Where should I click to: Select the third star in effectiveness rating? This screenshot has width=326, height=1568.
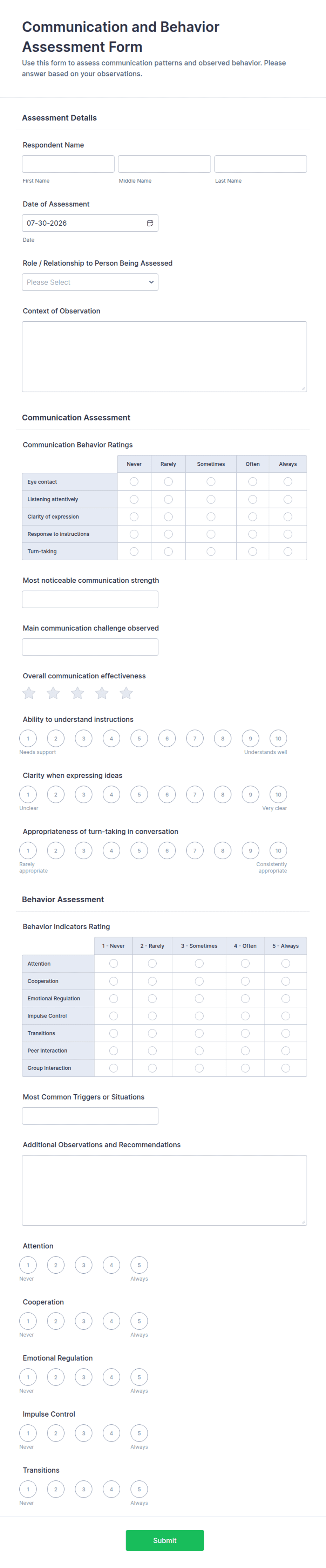tap(77, 693)
